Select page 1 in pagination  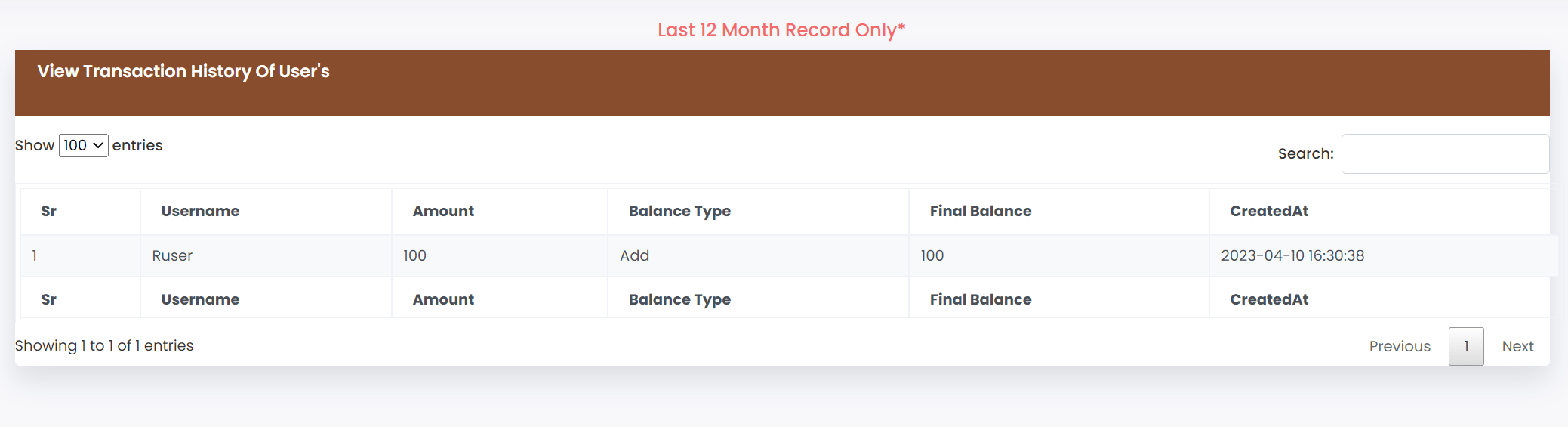[1466, 346]
